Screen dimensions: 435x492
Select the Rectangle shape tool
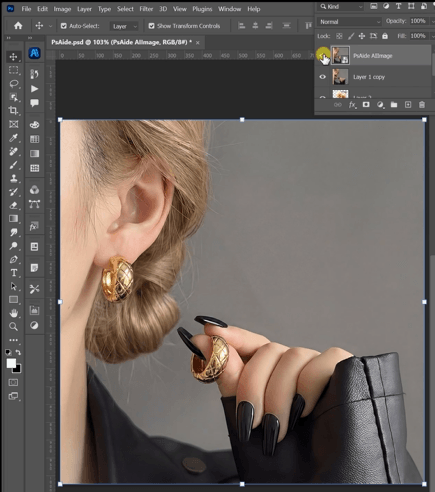[x=13, y=300]
